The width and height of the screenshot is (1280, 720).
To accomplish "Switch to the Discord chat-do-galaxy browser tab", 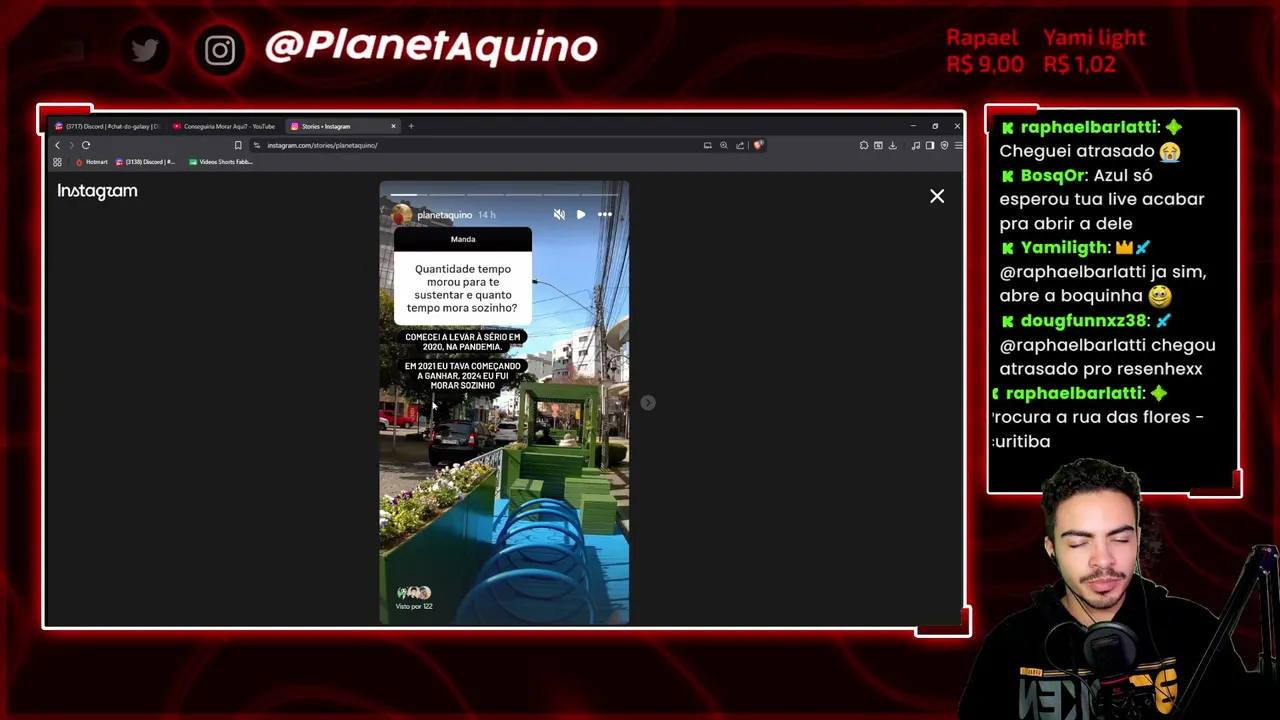I will (x=107, y=126).
